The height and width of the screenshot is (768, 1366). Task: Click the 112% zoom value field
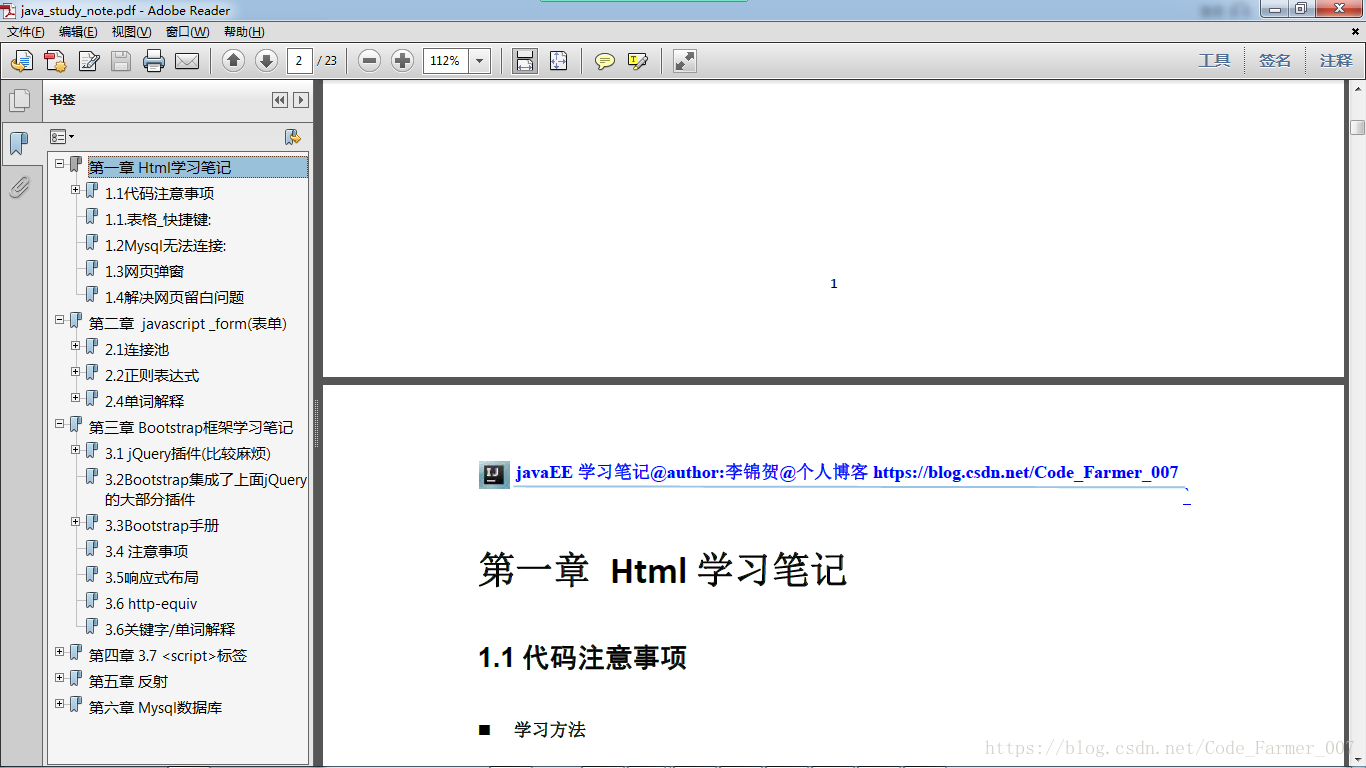446,61
